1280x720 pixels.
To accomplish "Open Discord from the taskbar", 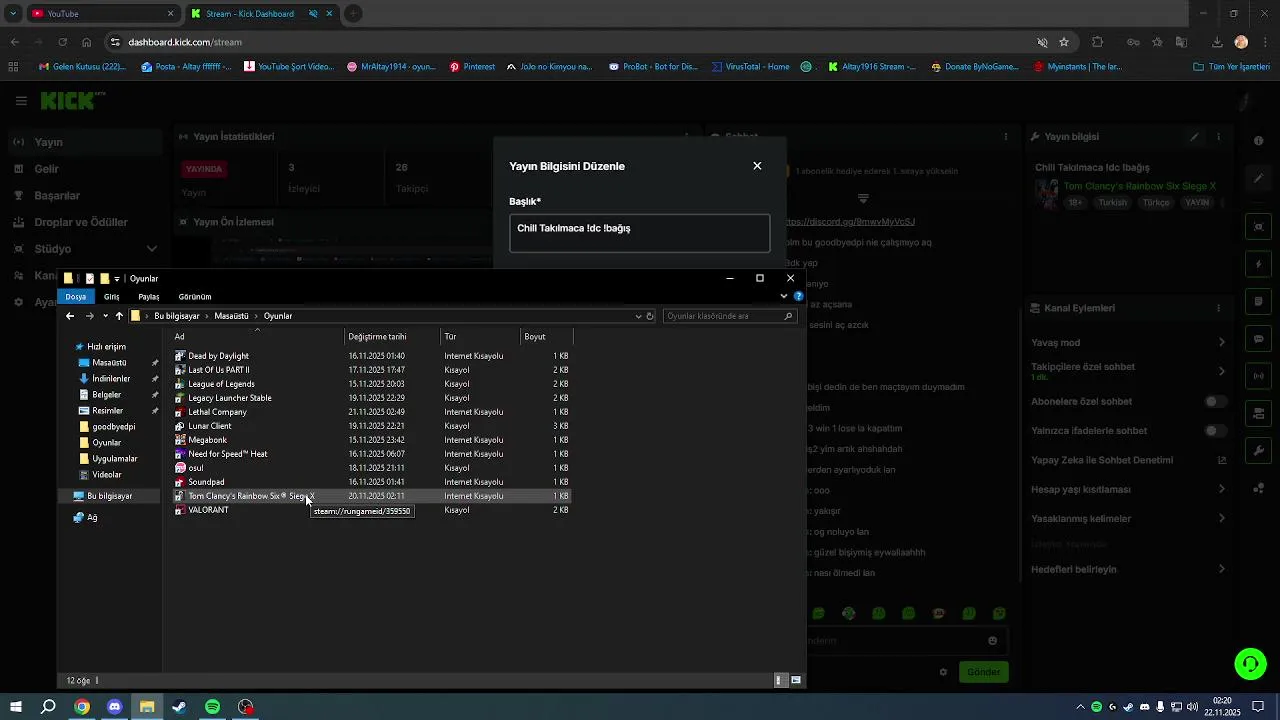I will tap(114, 707).
